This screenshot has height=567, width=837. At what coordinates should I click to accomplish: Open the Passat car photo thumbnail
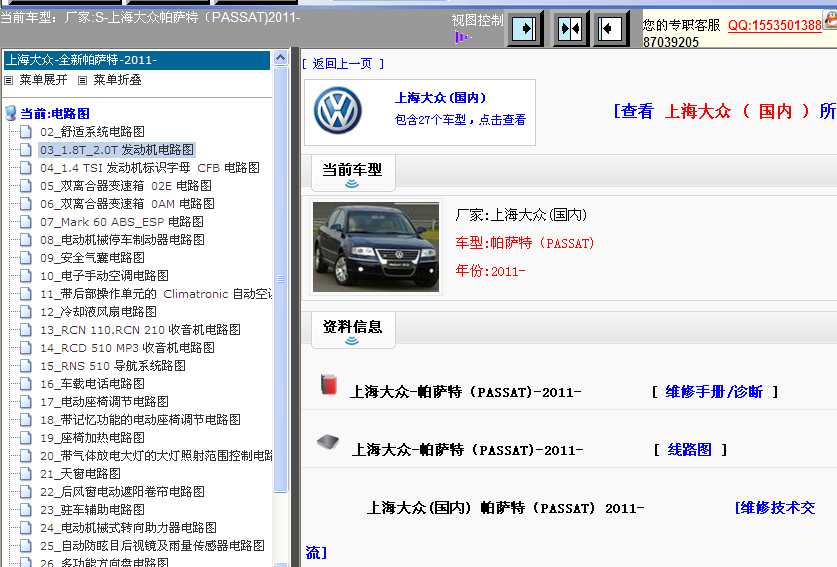pyautogui.click(x=376, y=247)
